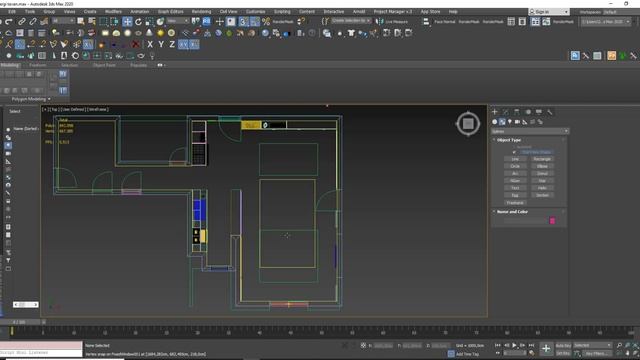The image size is (640, 360).
Task: Open the Customize menu
Action: (x=255, y=11)
